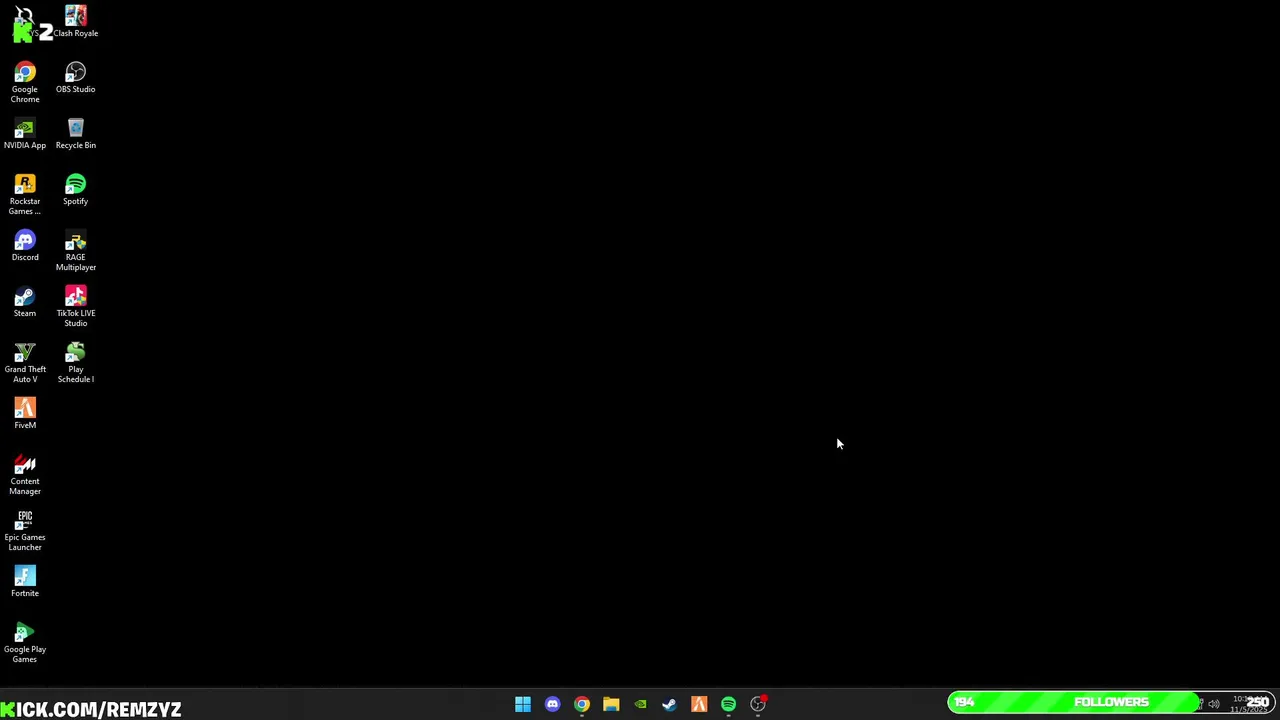The height and width of the screenshot is (720, 1280).
Task: Open File Explorer from the taskbar
Action: [611, 704]
